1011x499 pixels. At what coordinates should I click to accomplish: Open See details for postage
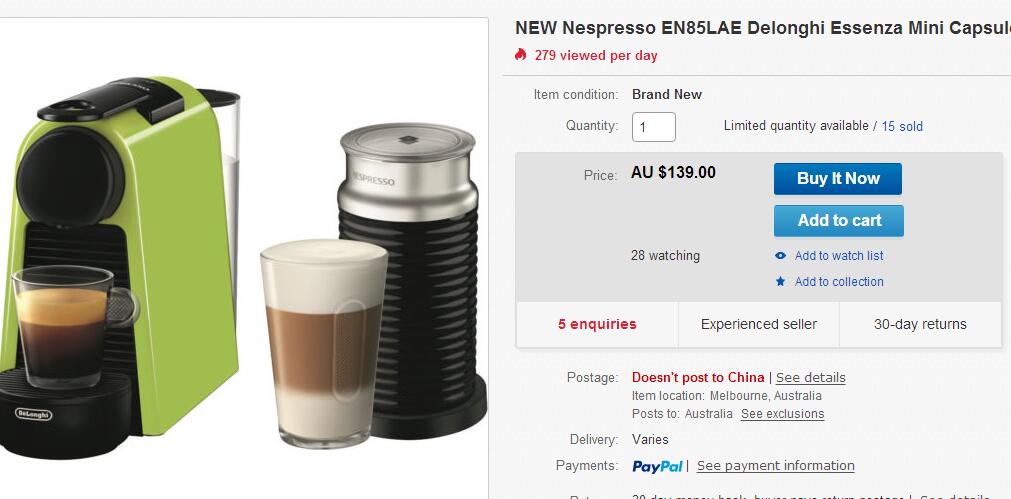point(810,378)
